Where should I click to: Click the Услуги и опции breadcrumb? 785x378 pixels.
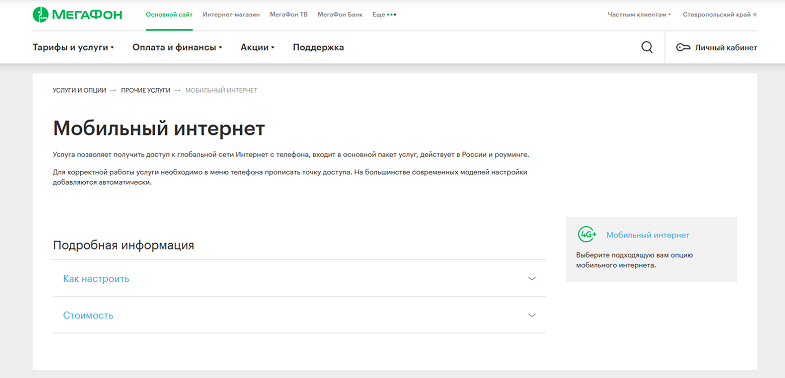80,90
